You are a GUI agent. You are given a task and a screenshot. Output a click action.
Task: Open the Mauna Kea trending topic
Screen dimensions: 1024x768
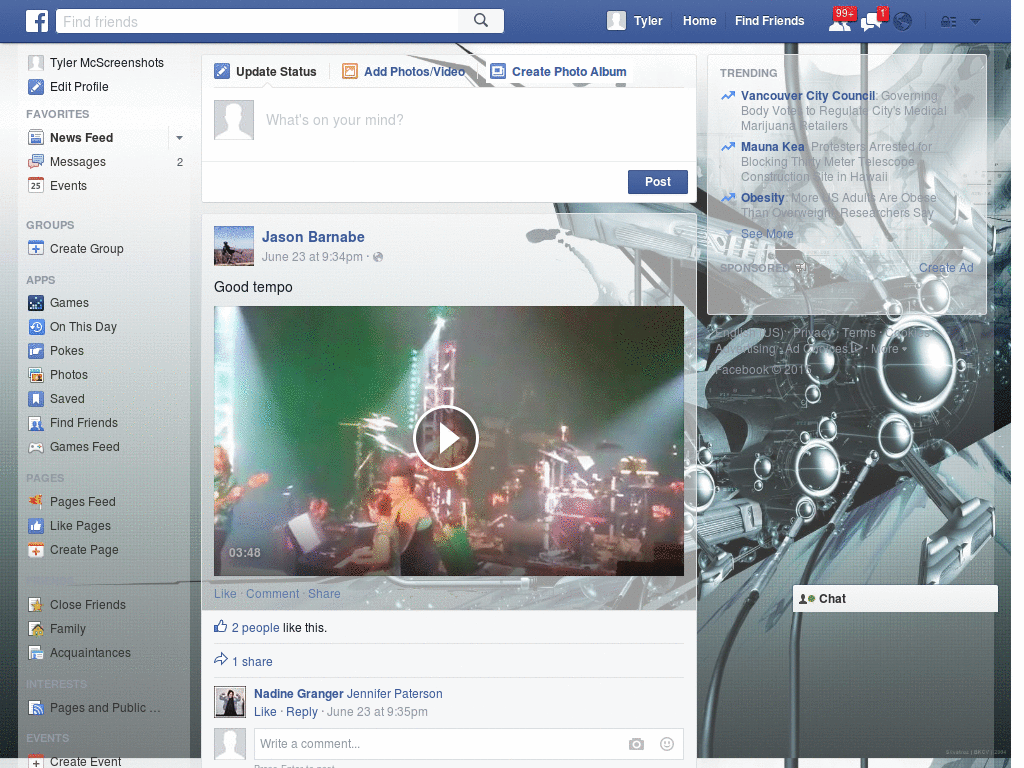click(x=773, y=147)
